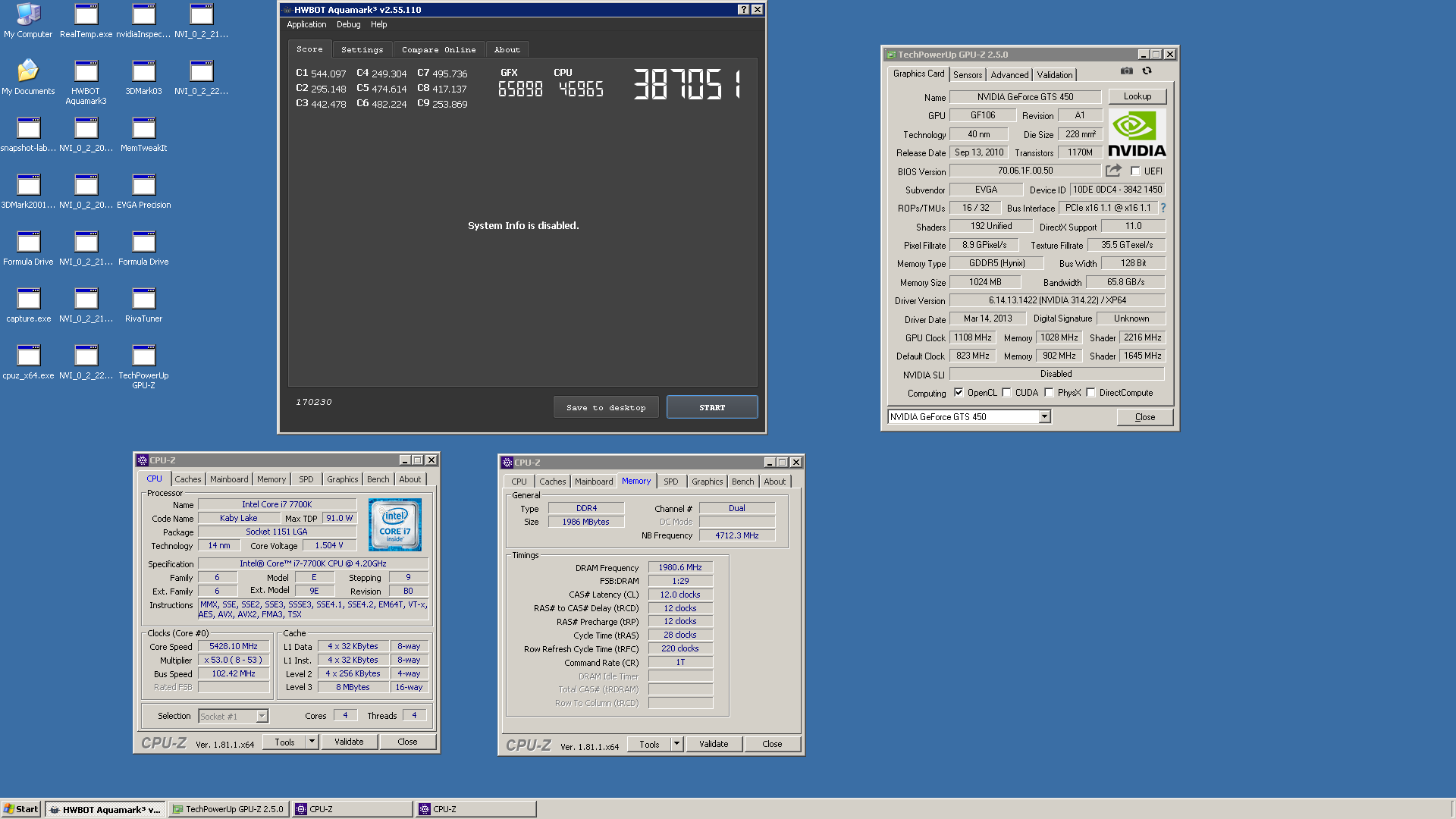Toggle the PhysX checkbox
The height and width of the screenshot is (819, 1456).
click(1049, 393)
